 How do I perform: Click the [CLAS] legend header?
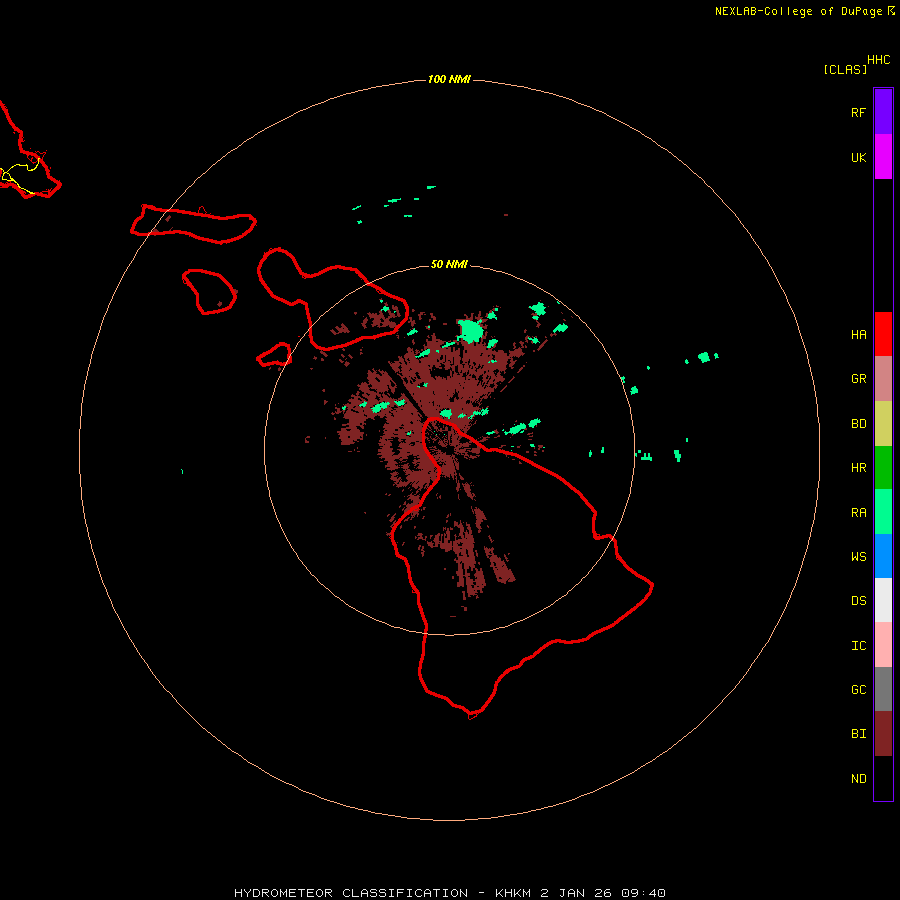click(845, 69)
